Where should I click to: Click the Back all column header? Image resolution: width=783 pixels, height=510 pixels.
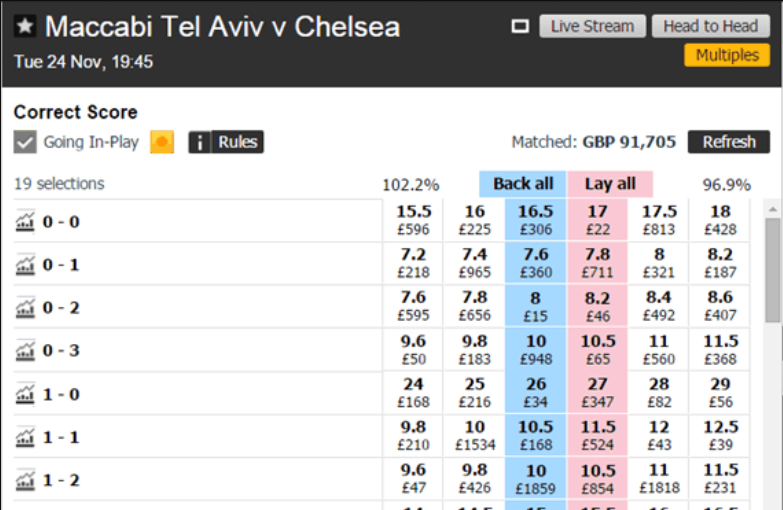point(523,184)
